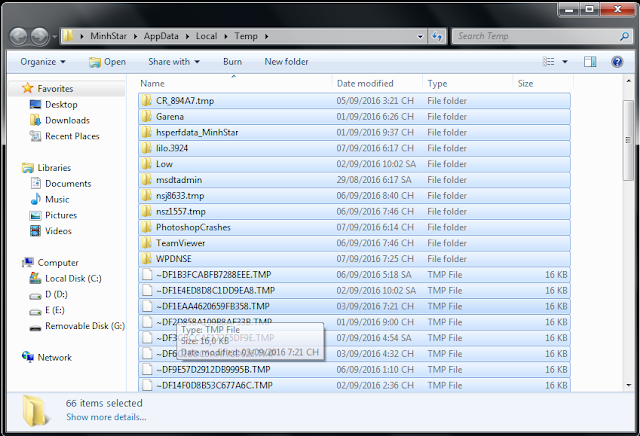Open the view options dropdown arrow

tap(565, 62)
